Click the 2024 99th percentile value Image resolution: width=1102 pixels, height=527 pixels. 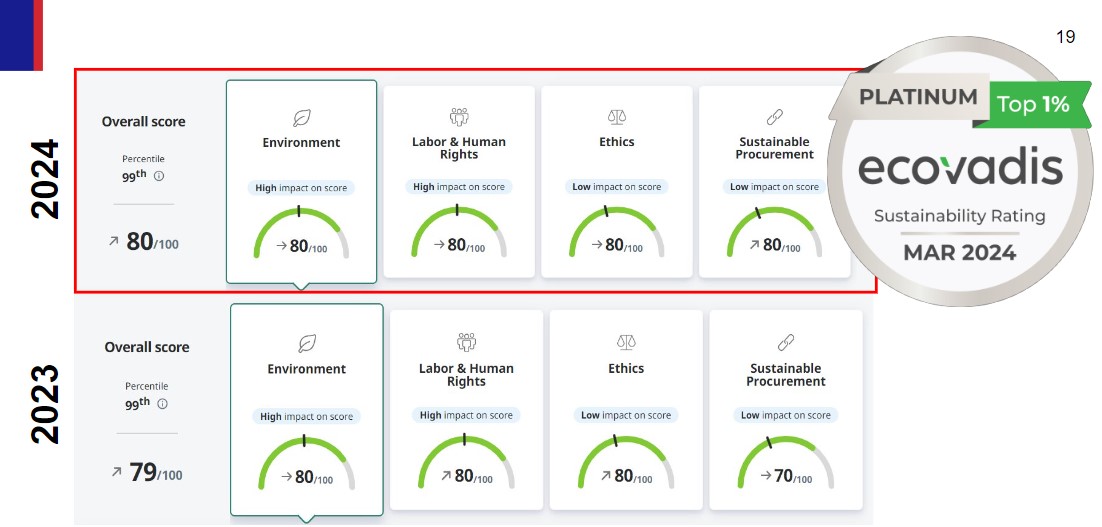(134, 176)
